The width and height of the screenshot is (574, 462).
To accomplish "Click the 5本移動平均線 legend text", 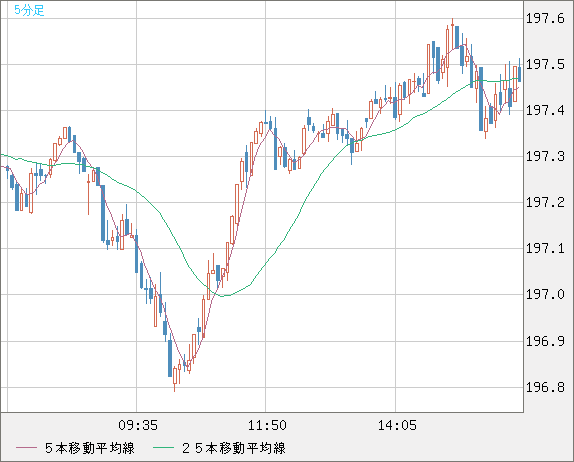I will click(x=90, y=448).
